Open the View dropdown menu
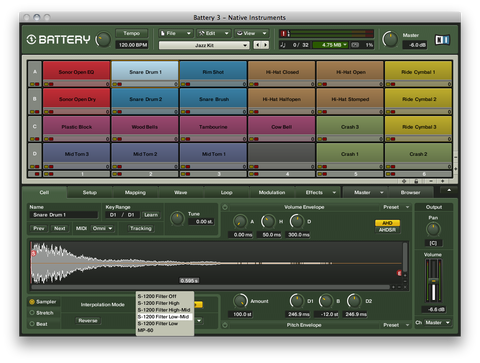480x363 pixels. tap(252, 33)
